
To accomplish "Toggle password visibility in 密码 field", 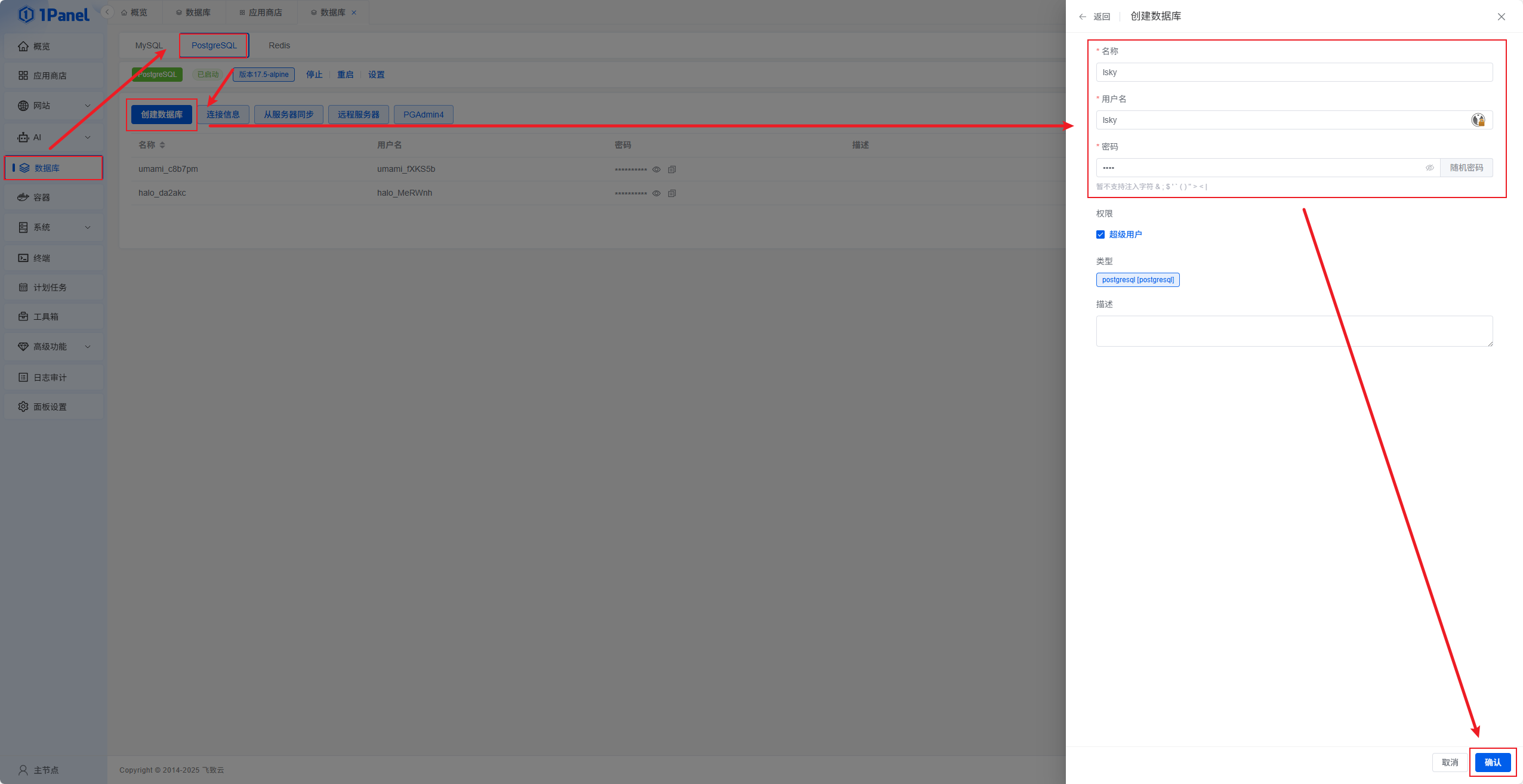I will click(x=1430, y=168).
